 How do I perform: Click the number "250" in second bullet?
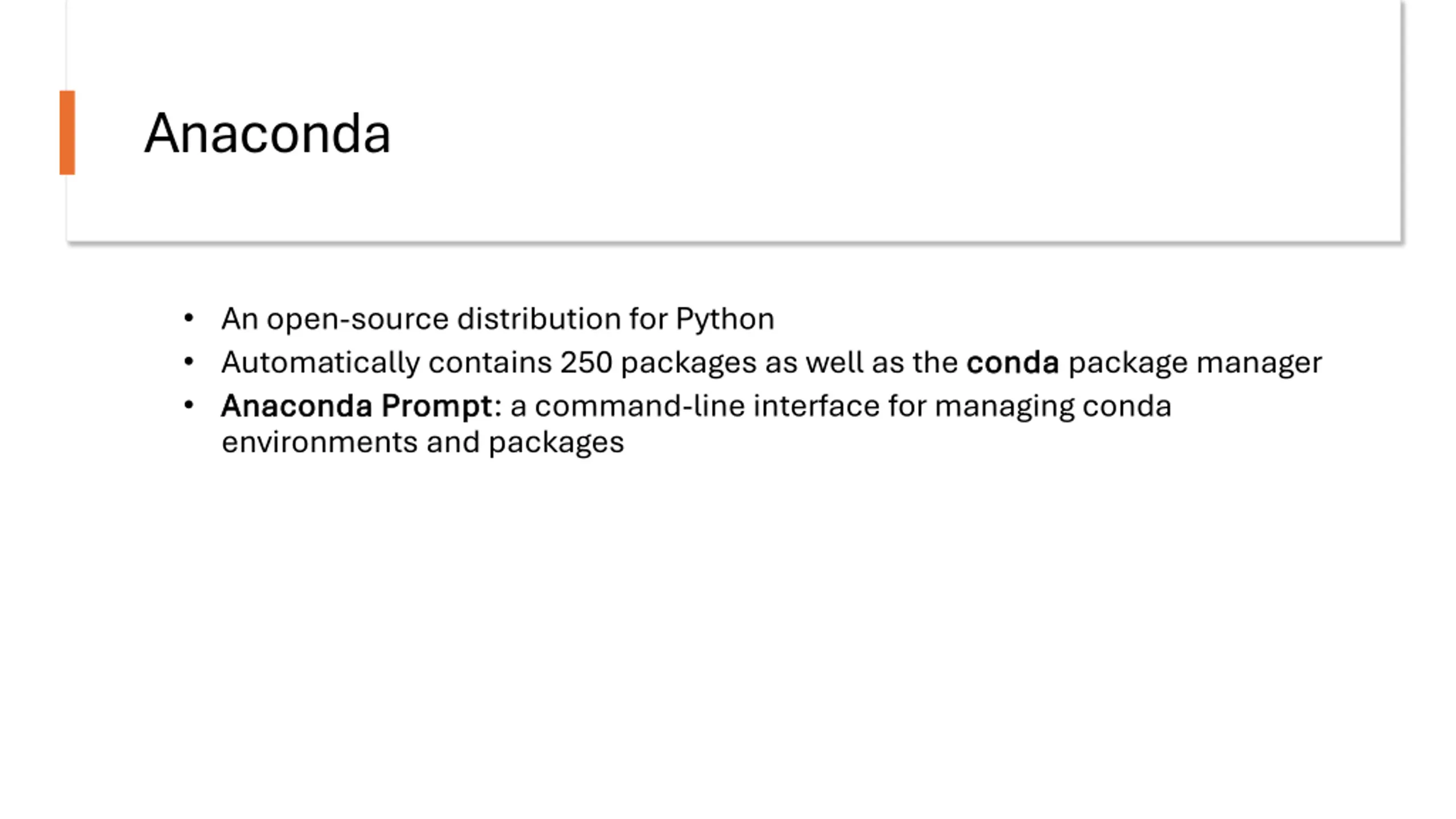(x=586, y=363)
